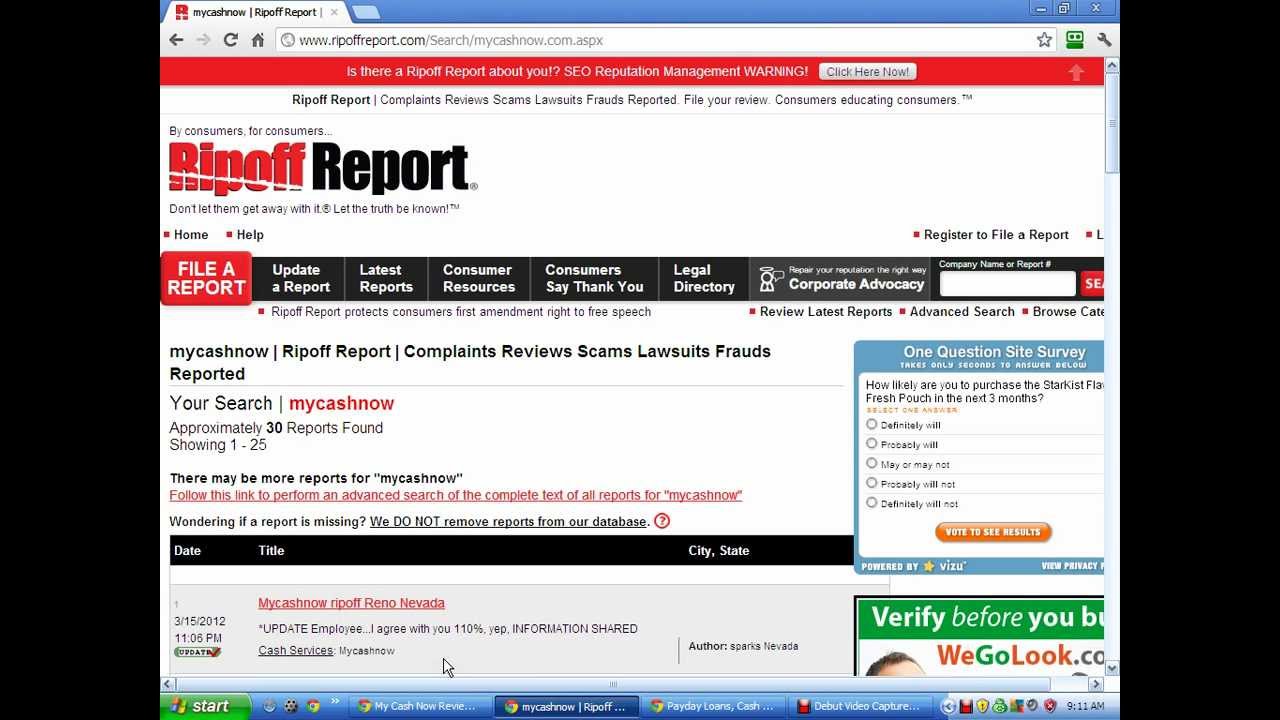The image size is (1280, 720).
Task: Open Review Latest Reports link
Action: pyautogui.click(x=826, y=312)
